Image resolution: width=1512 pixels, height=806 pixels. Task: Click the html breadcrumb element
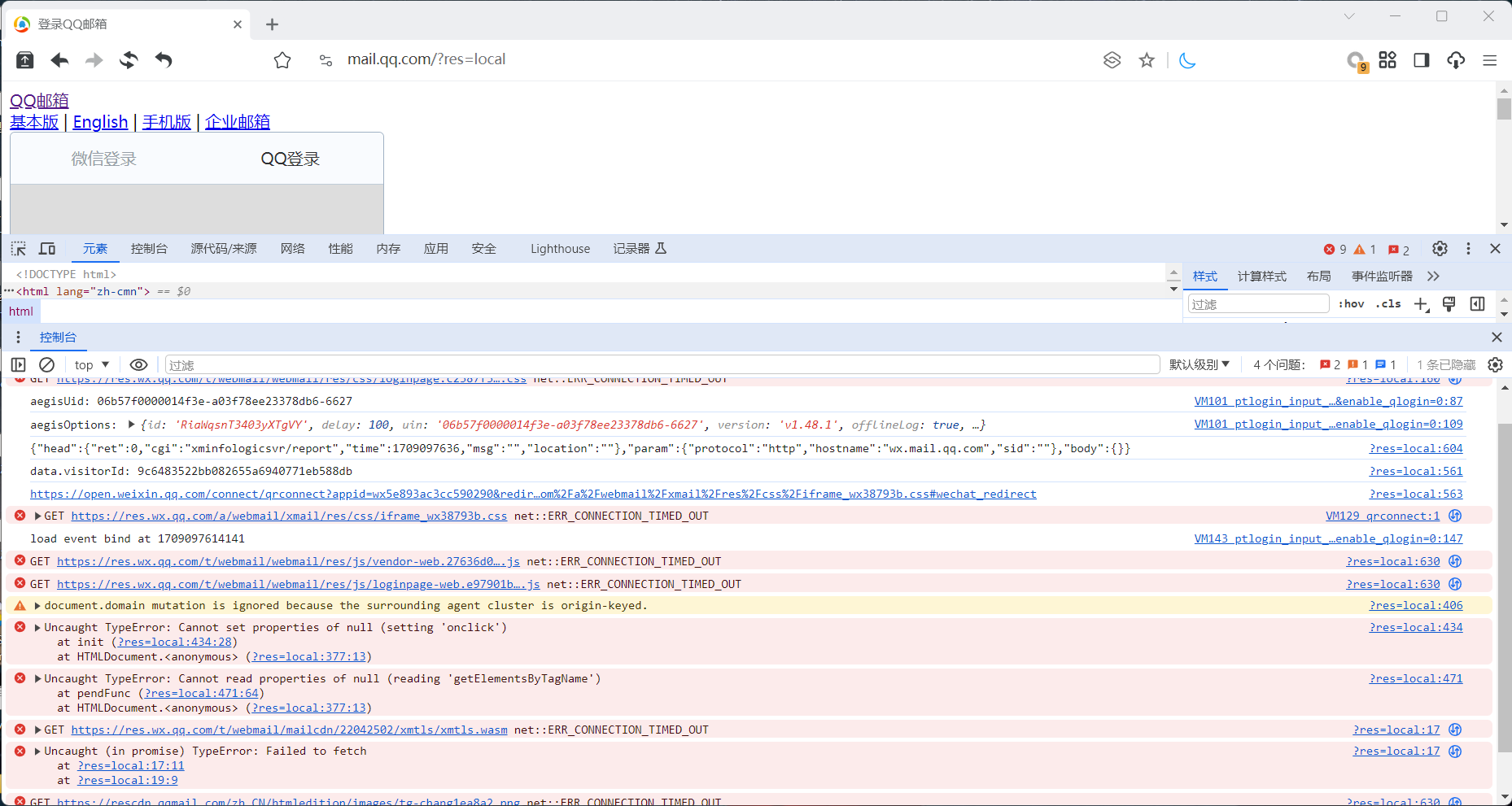pyautogui.click(x=21, y=312)
